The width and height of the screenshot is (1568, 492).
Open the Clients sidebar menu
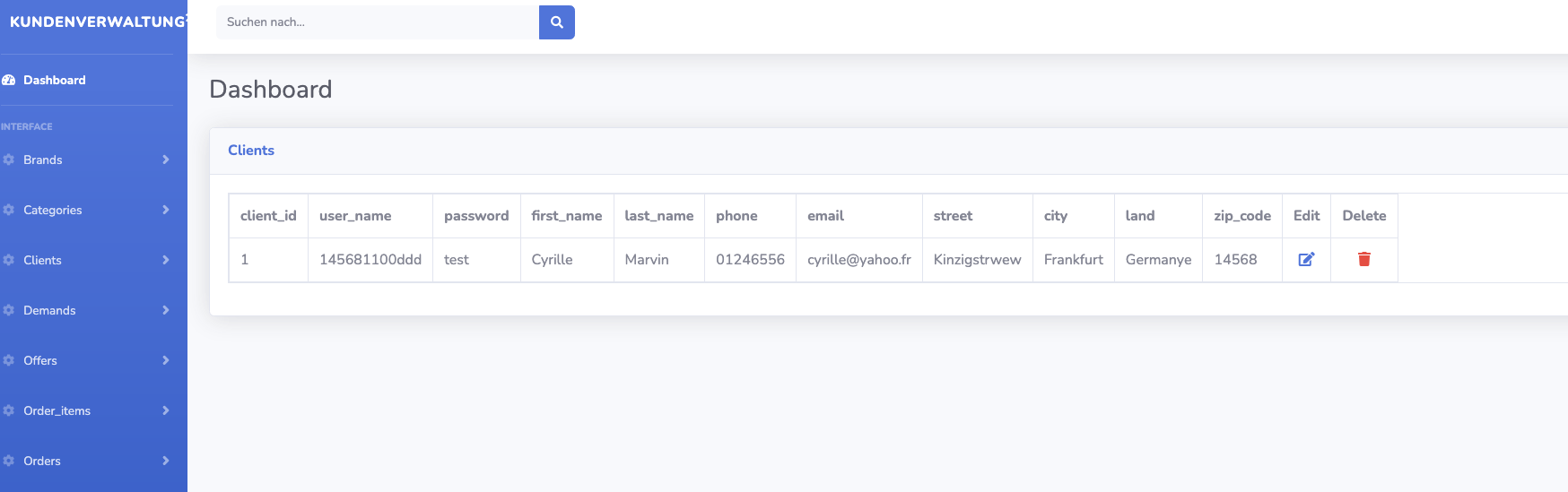[x=87, y=260]
